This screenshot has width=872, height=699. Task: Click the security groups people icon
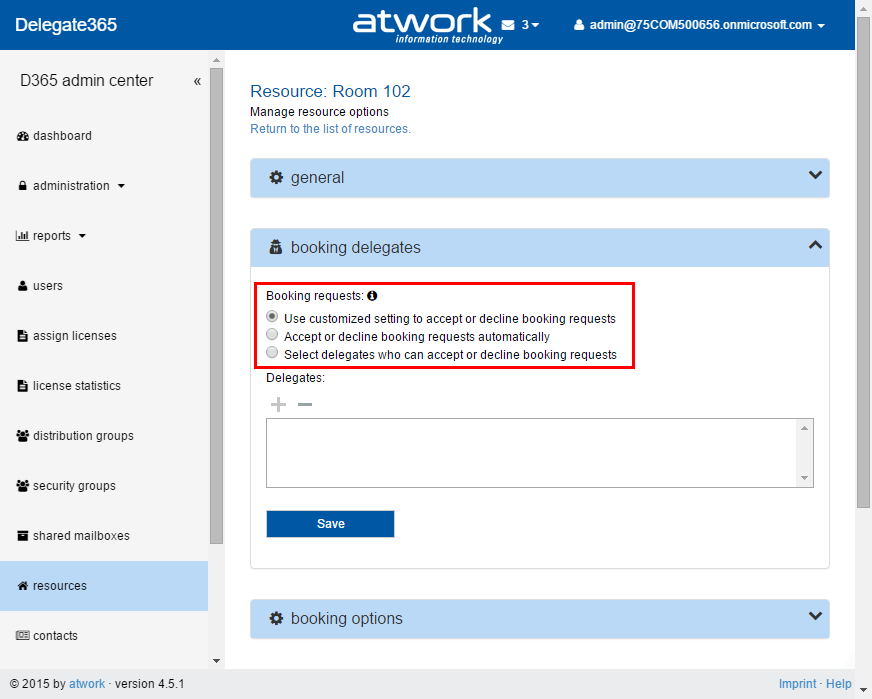[x=22, y=486]
